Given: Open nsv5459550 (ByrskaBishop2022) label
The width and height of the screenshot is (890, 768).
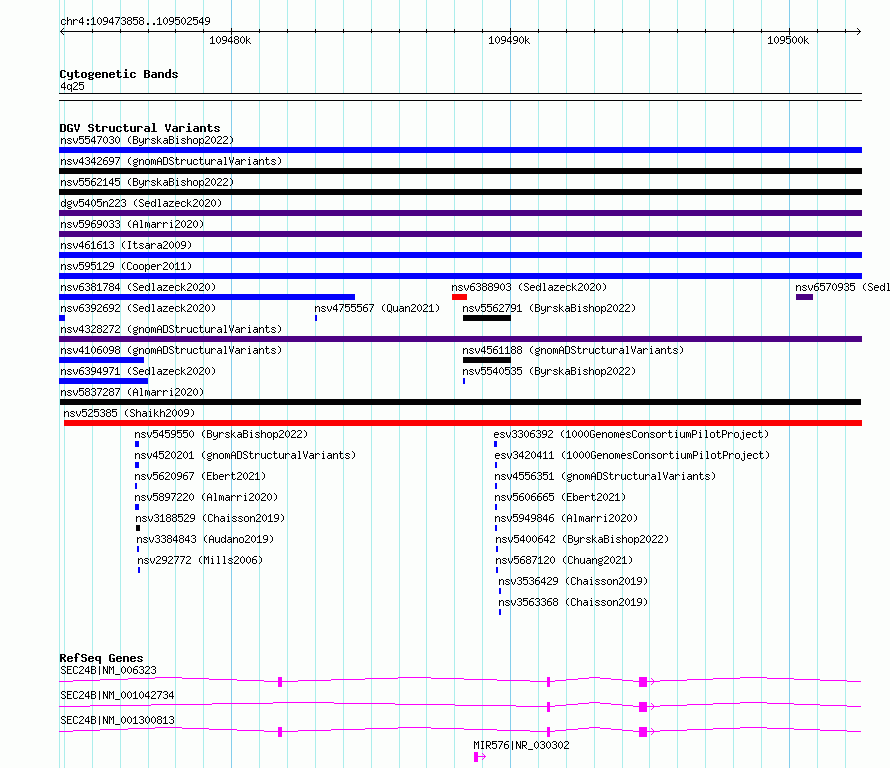Looking at the screenshot, I should (x=221, y=434).
